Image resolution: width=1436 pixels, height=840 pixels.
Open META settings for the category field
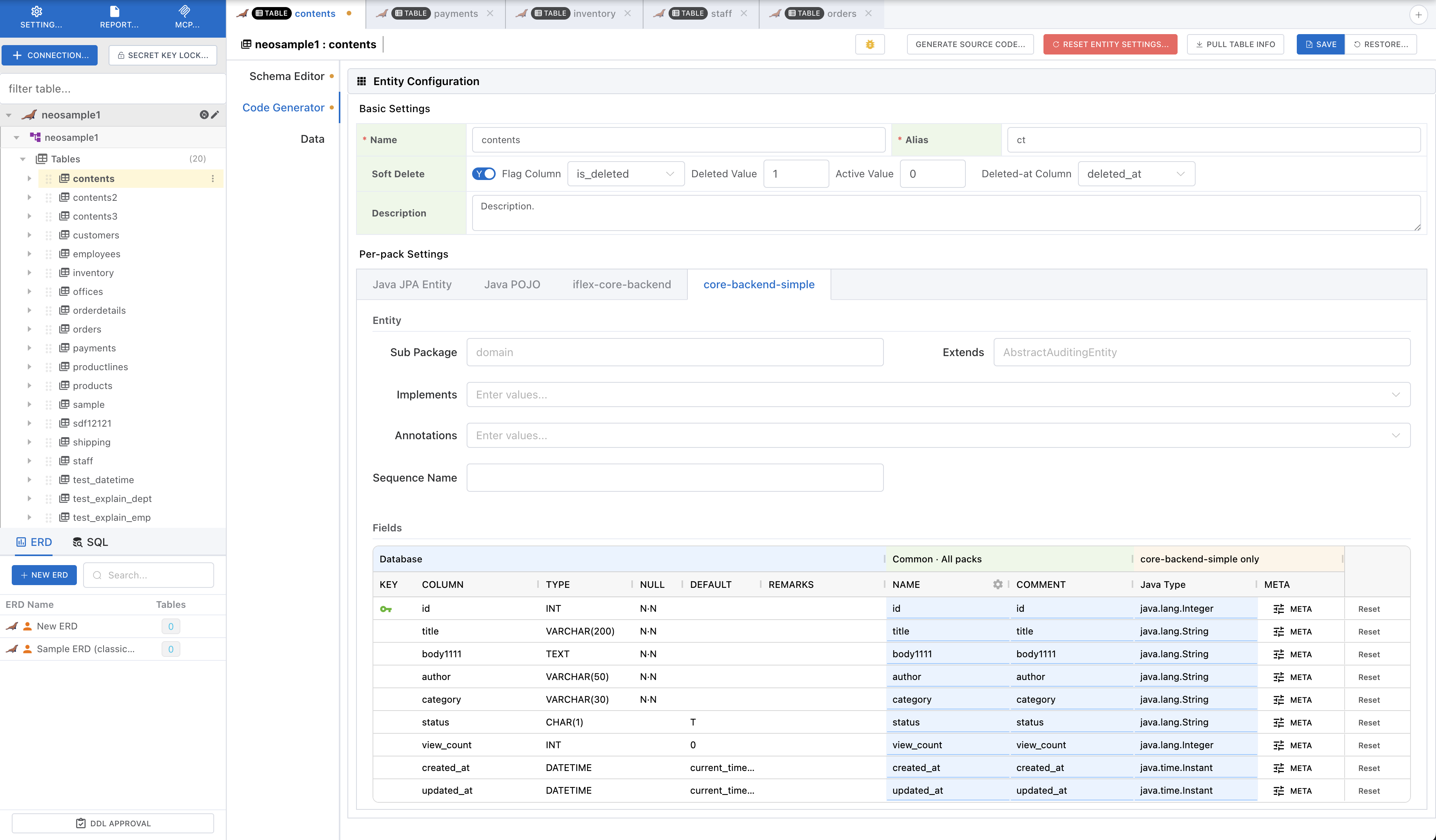coord(1292,700)
